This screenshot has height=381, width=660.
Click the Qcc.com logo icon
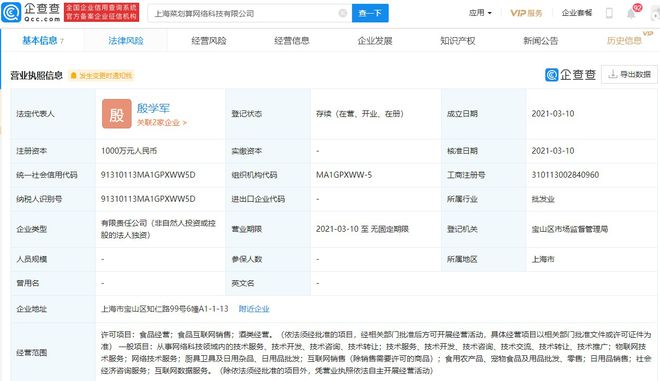click(x=11, y=13)
